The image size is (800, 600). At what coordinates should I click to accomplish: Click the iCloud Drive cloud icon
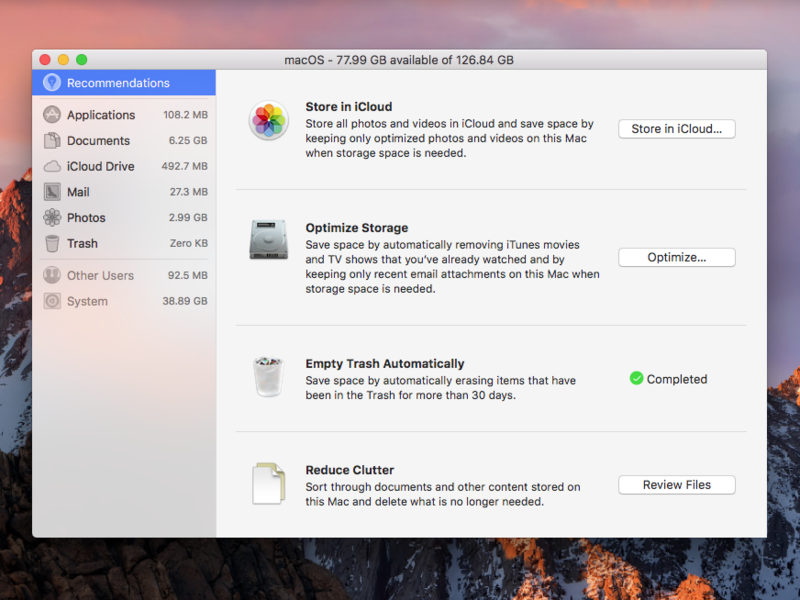[x=52, y=166]
